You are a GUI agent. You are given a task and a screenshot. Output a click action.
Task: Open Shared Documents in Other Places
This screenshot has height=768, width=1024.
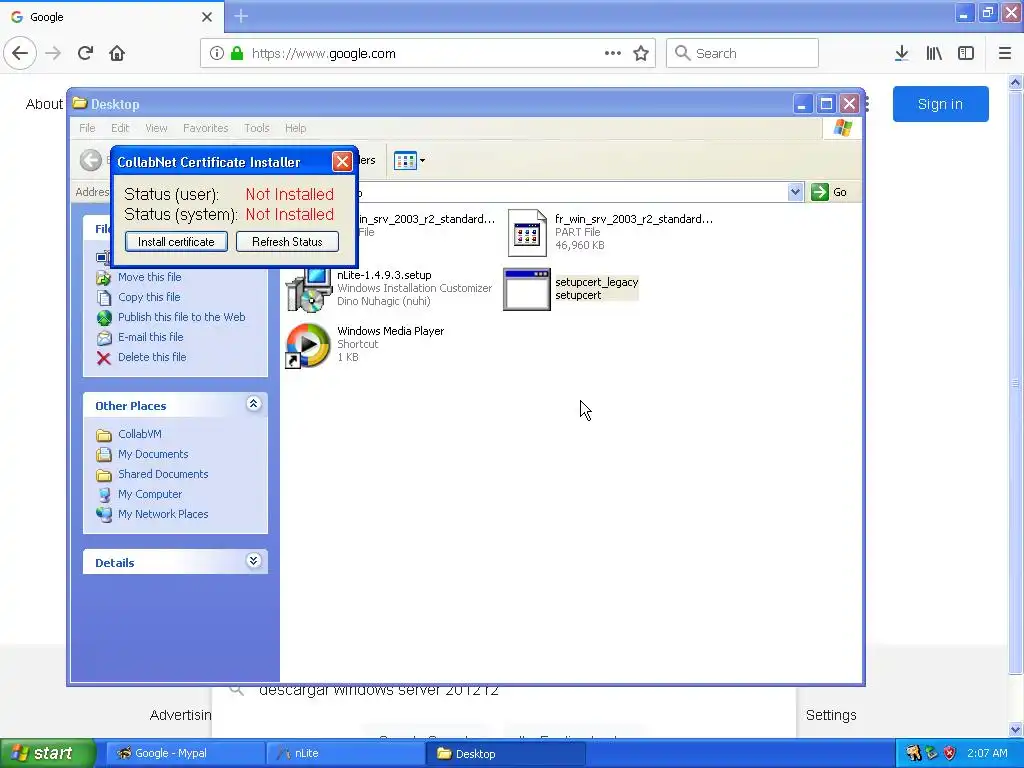pyautogui.click(x=163, y=474)
